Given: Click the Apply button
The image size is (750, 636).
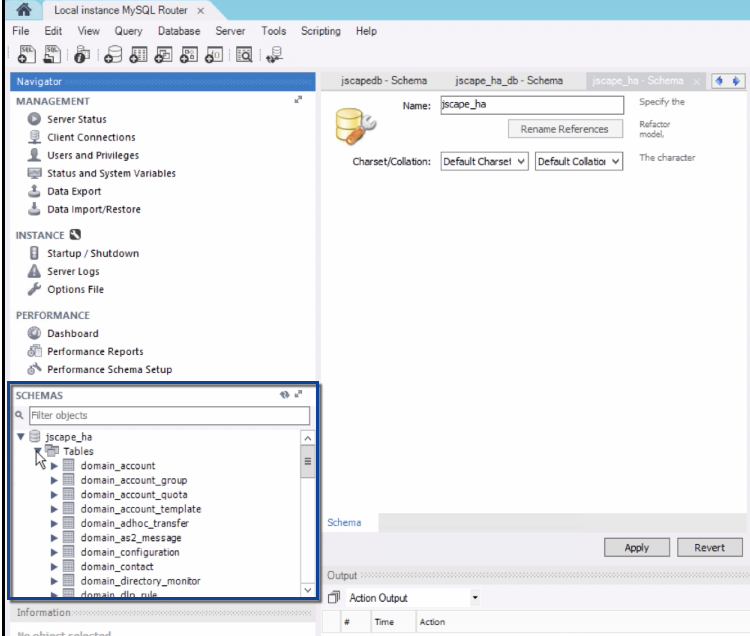Looking at the screenshot, I should point(637,548).
